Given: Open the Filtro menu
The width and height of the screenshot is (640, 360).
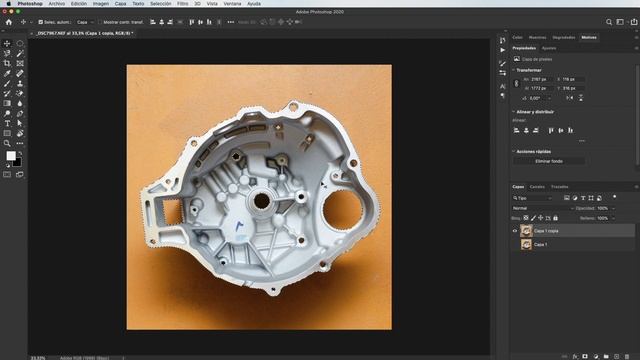Looking at the screenshot, I should tap(182, 4).
